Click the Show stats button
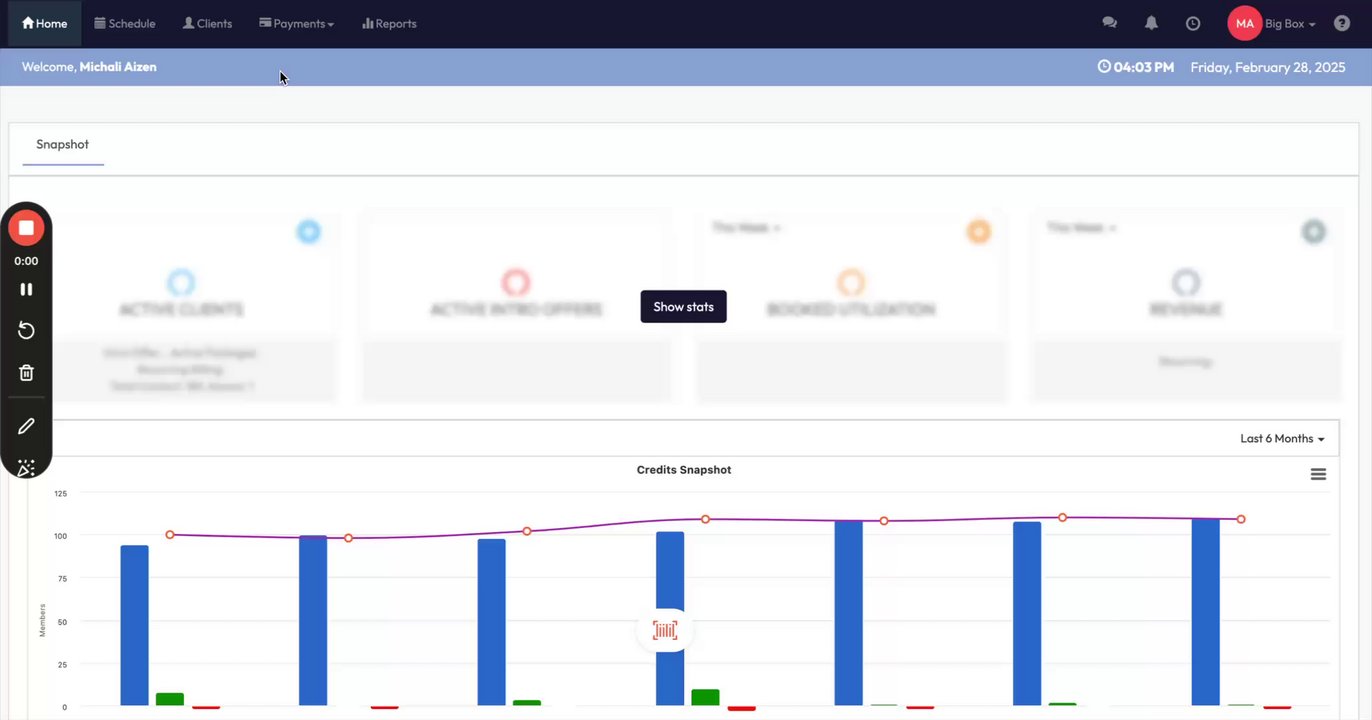Viewport: 1372px width, 720px height. point(683,307)
